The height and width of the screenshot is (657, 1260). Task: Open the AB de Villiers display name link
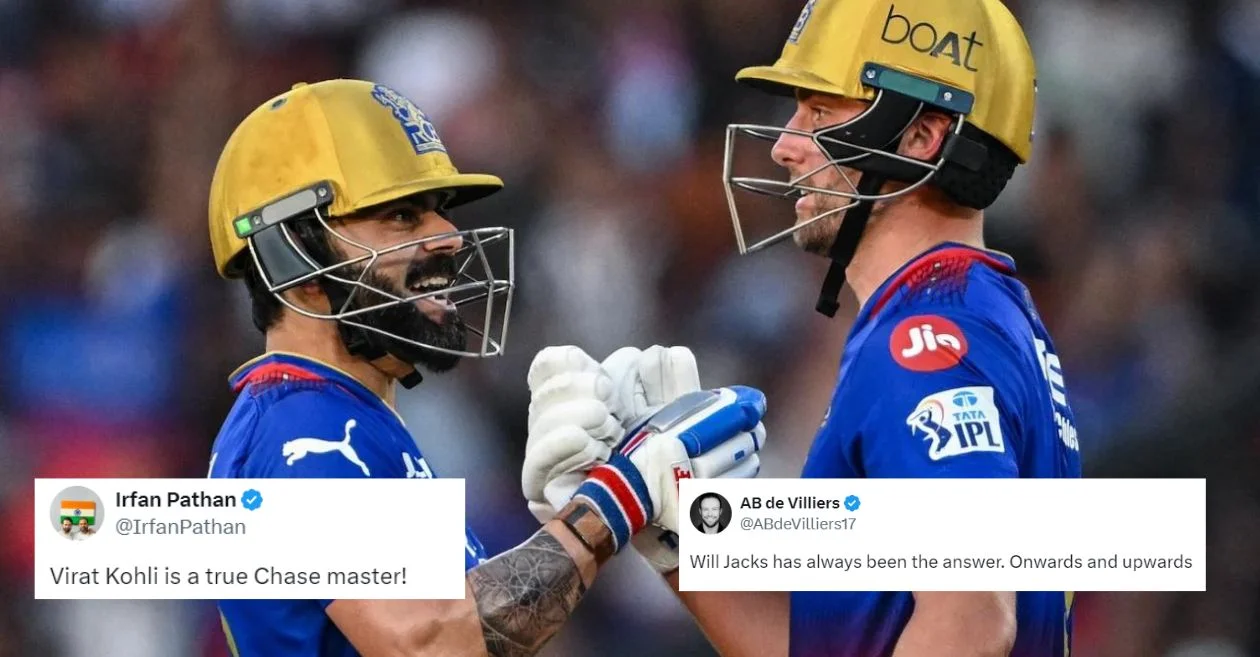789,503
